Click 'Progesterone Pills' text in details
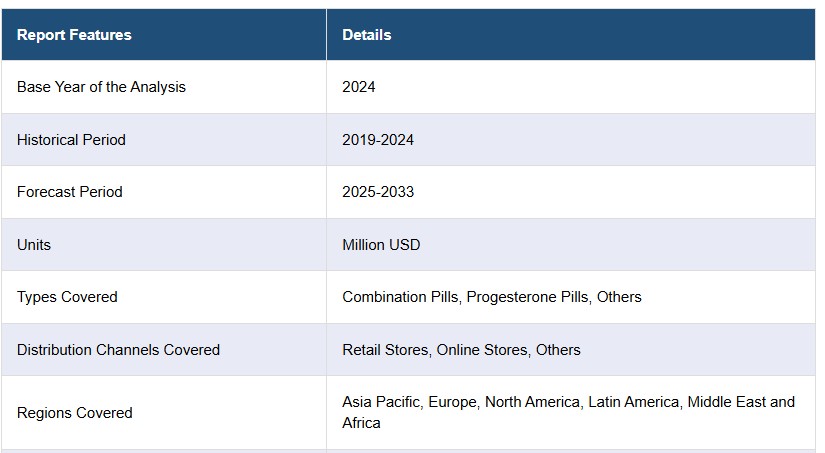The height and width of the screenshot is (453, 825). pyautogui.click(x=527, y=297)
